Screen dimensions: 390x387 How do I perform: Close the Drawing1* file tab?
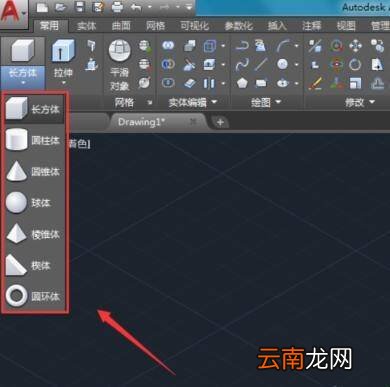point(193,122)
